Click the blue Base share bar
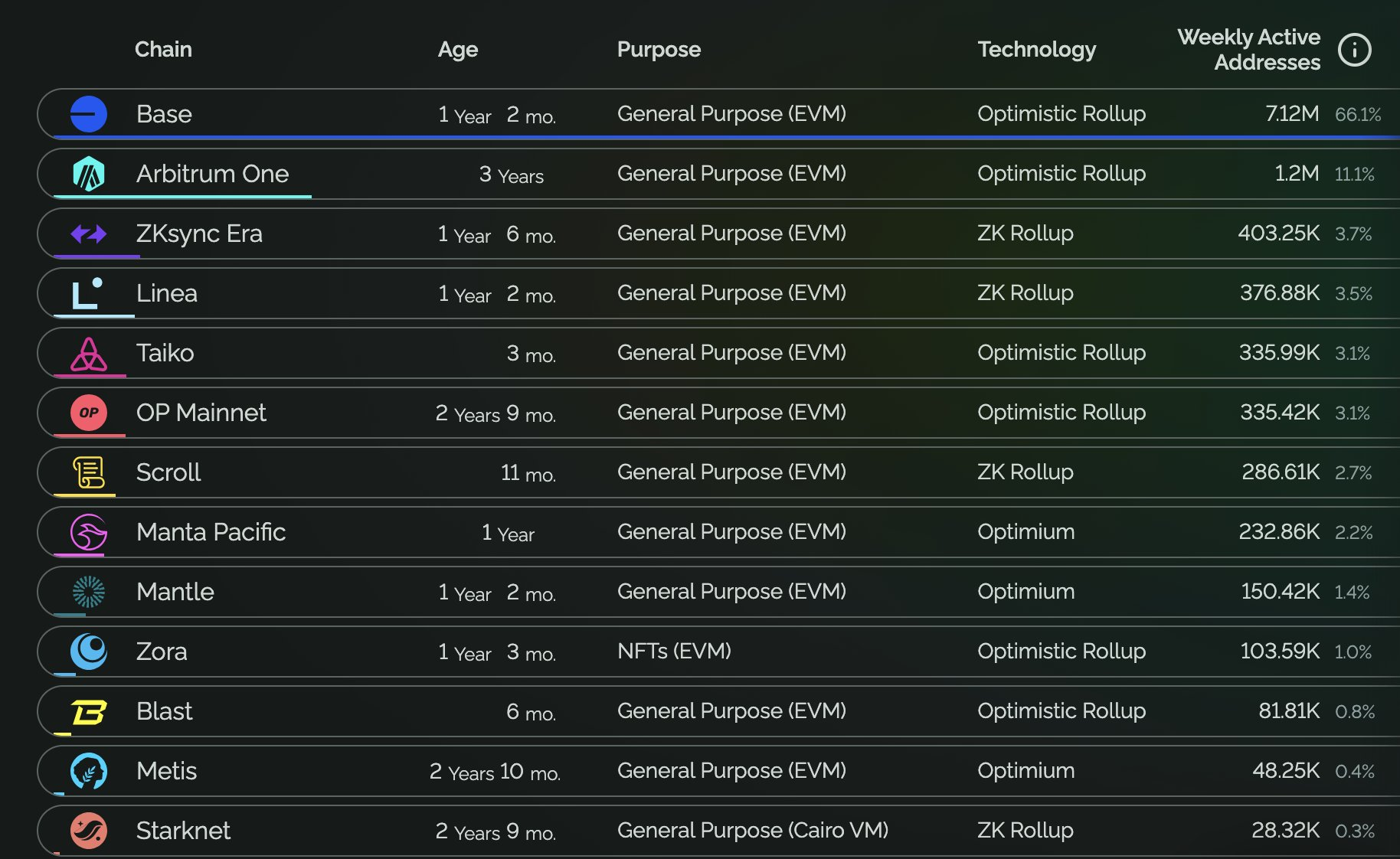 coord(720,137)
